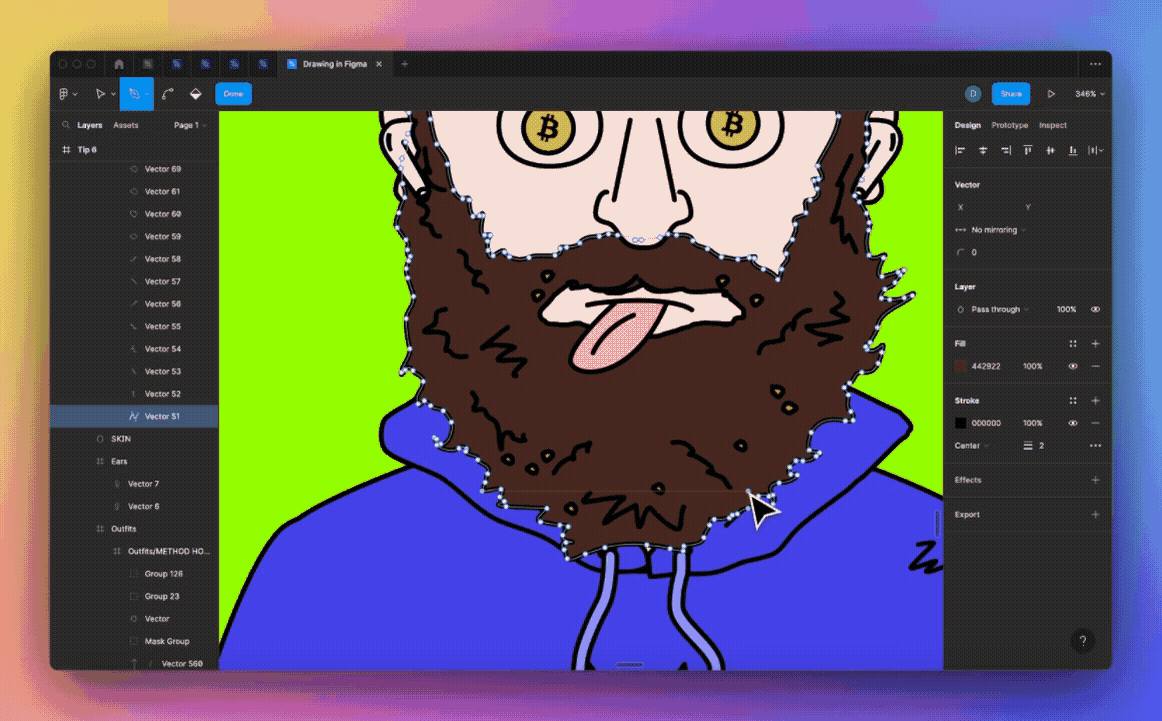Click the Share button

(1011, 94)
